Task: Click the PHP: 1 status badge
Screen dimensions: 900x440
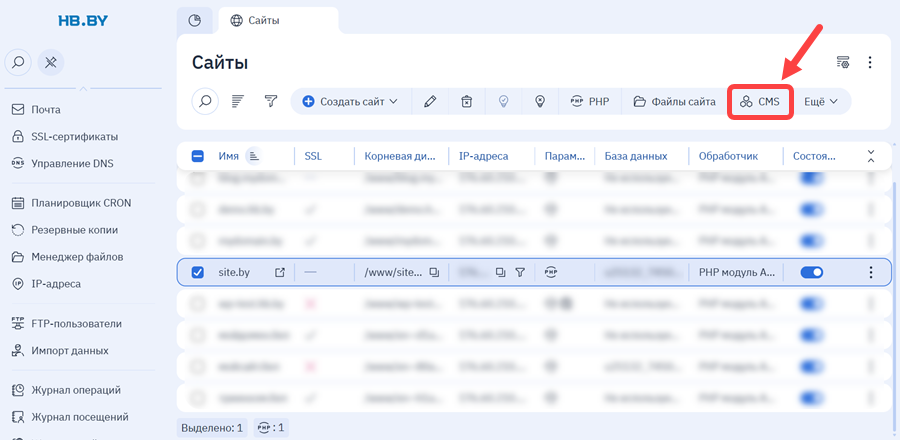Action: pos(271,428)
